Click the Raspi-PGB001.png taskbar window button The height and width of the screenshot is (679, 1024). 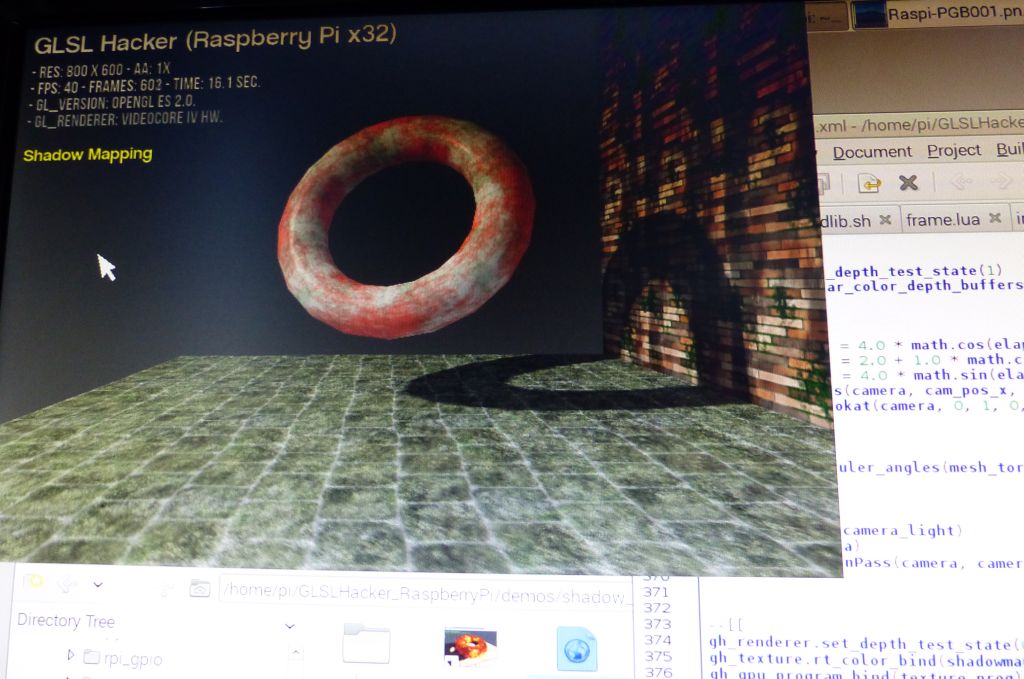pos(939,14)
